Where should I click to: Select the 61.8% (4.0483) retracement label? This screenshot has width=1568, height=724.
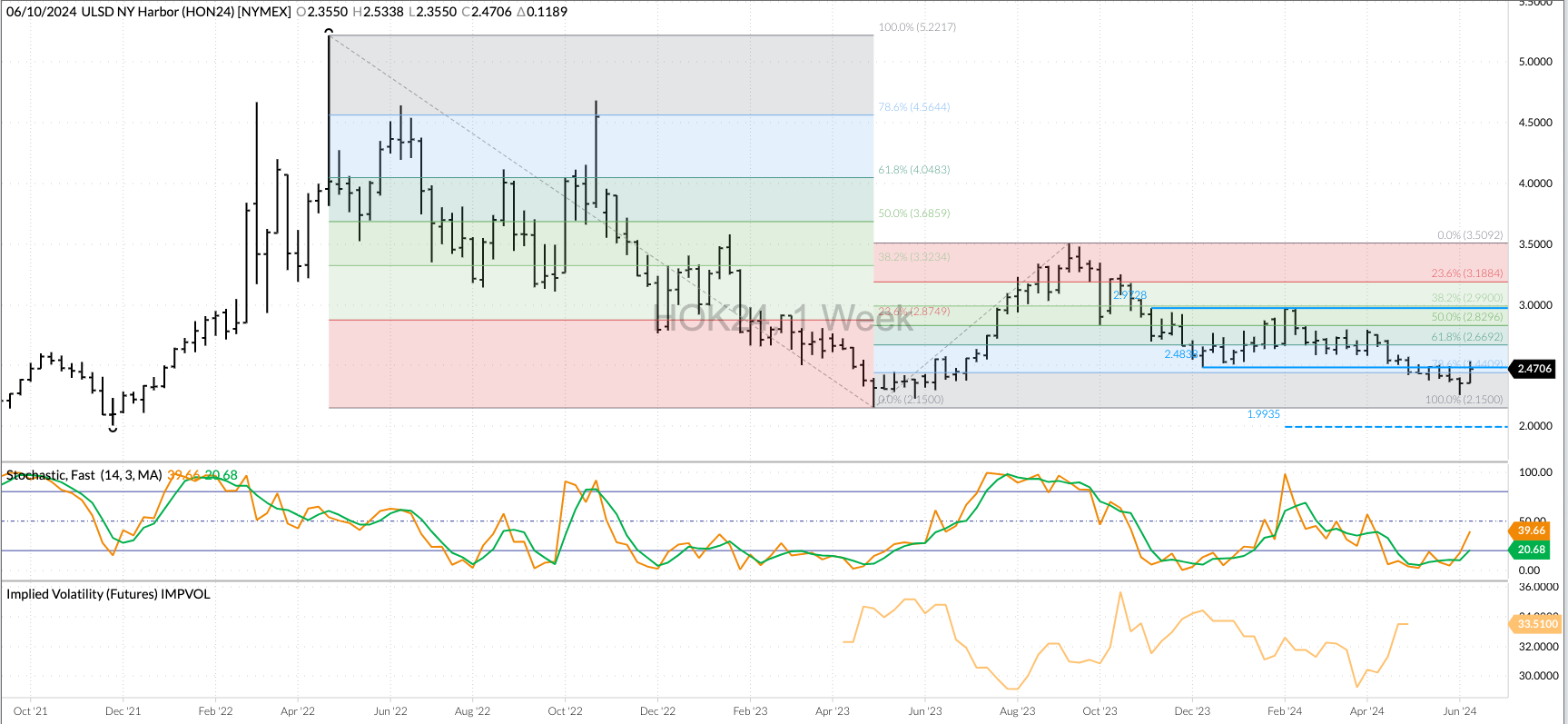[x=913, y=170]
